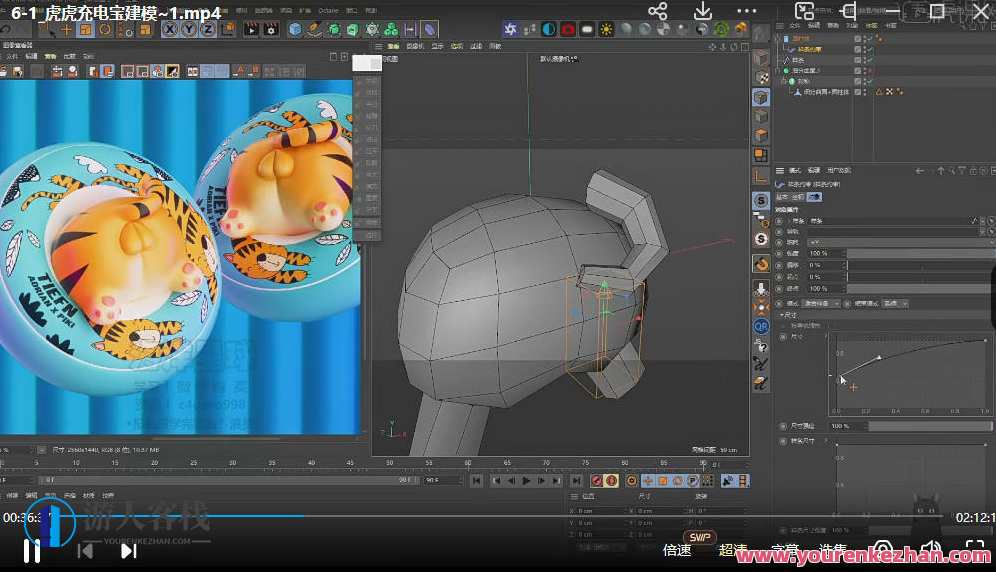This screenshot has height=572, width=996.
Task: Click the axis L-shaped mode icon in side palette
Action: (761, 175)
